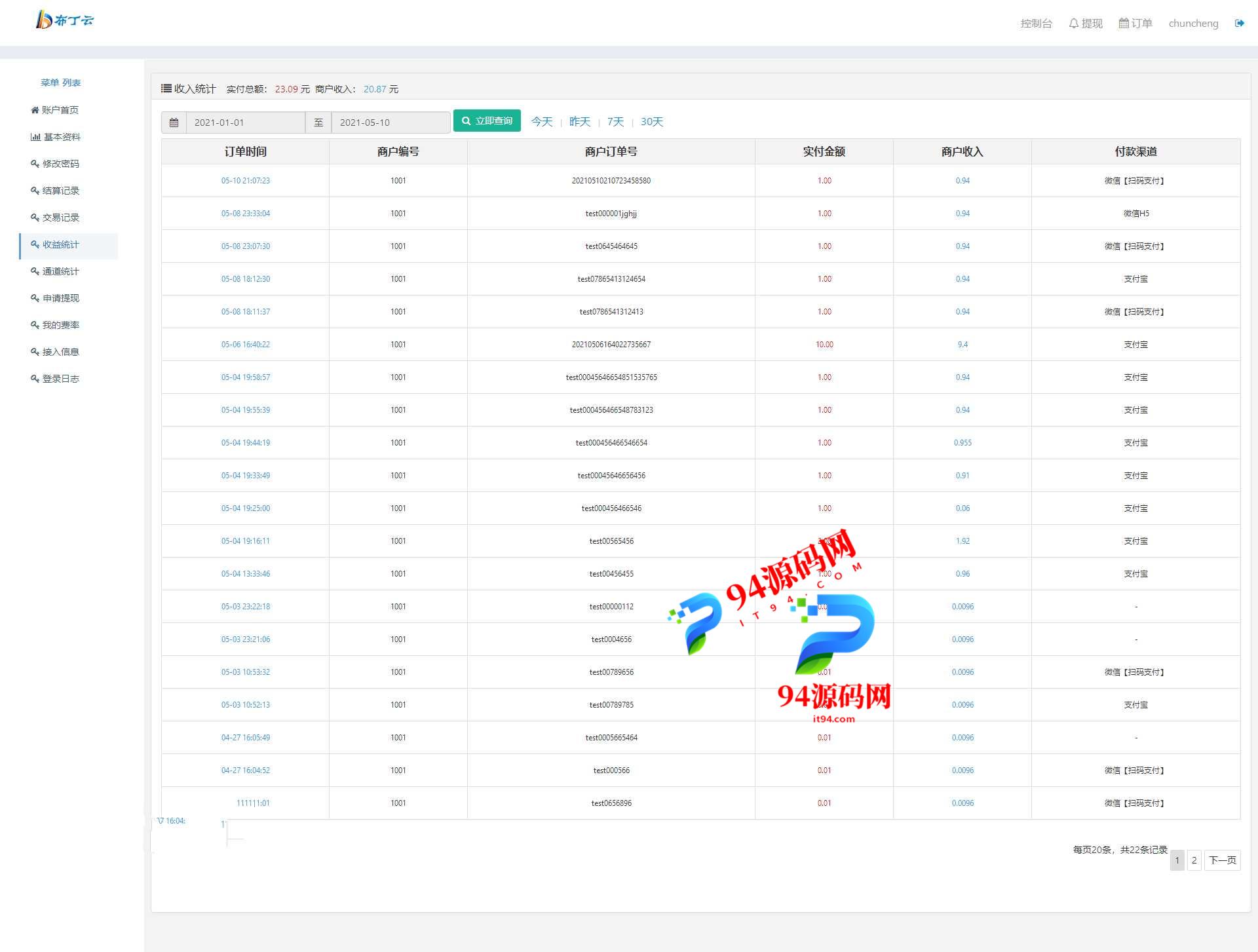The width and height of the screenshot is (1258, 952).
Task: Open 我的费率 in sidebar
Action: [x=55, y=325]
